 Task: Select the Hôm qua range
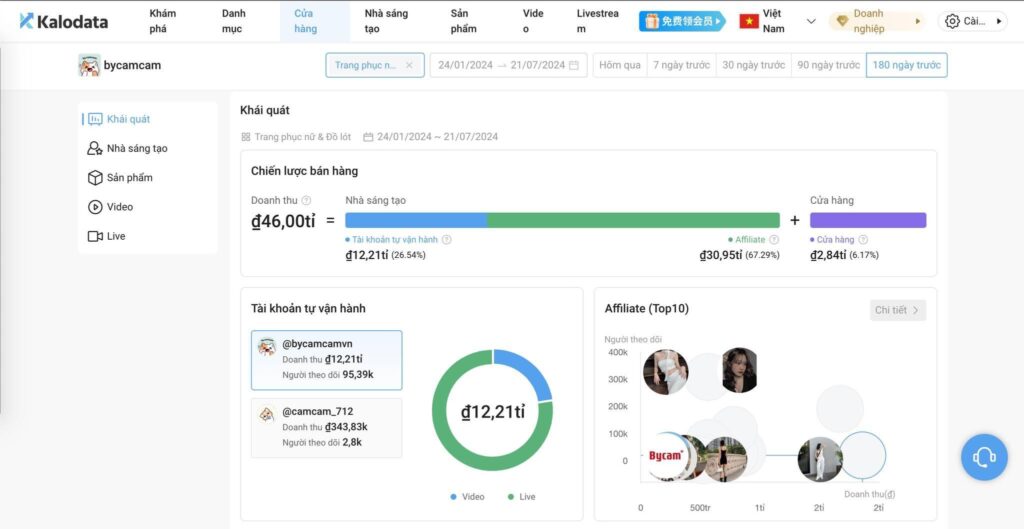coord(620,65)
